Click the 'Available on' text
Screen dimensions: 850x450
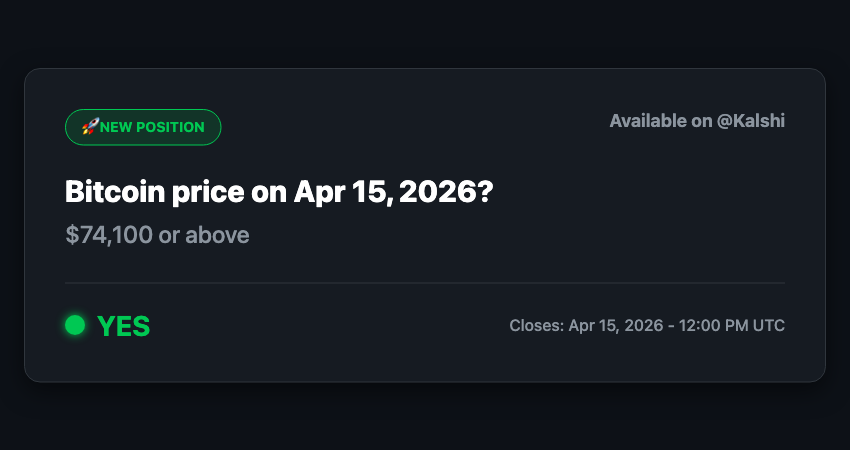(x=661, y=121)
